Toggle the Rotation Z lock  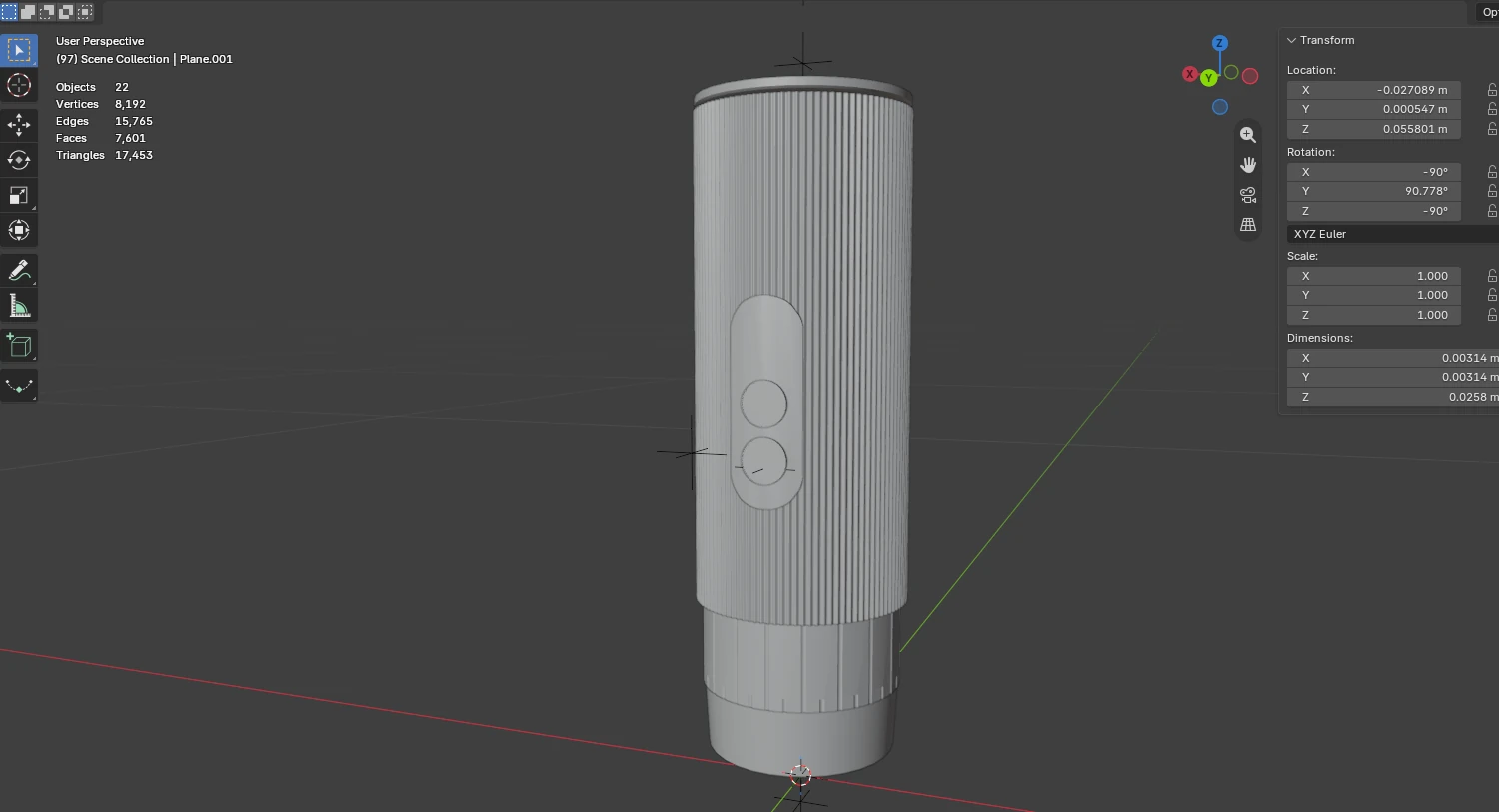coord(1492,211)
